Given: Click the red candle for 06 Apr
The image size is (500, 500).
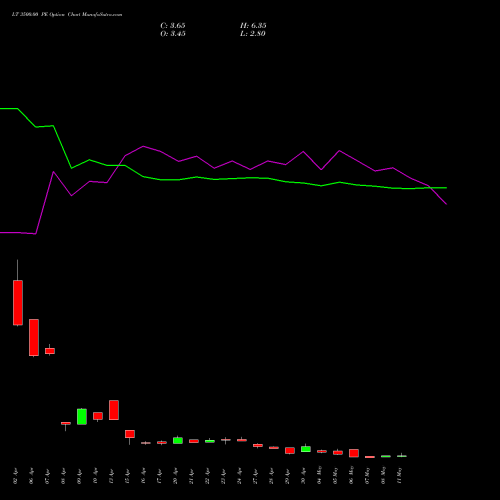Looking at the screenshot, I should [34, 338].
